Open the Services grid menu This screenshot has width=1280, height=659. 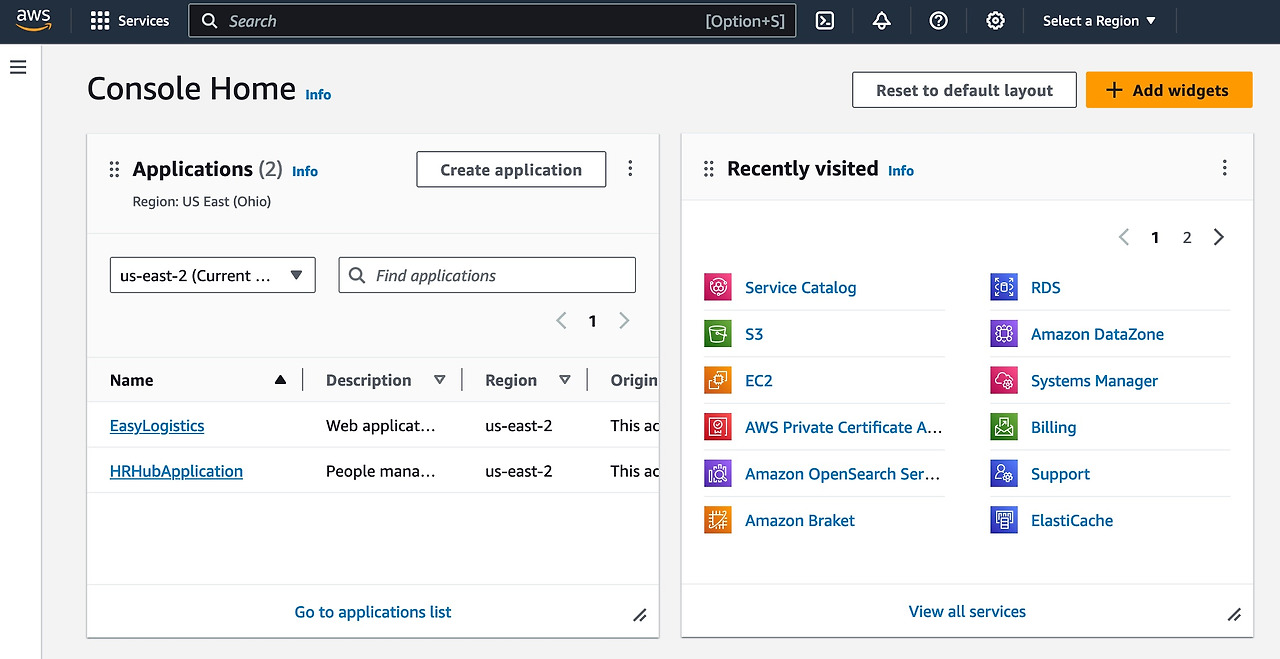click(x=130, y=21)
